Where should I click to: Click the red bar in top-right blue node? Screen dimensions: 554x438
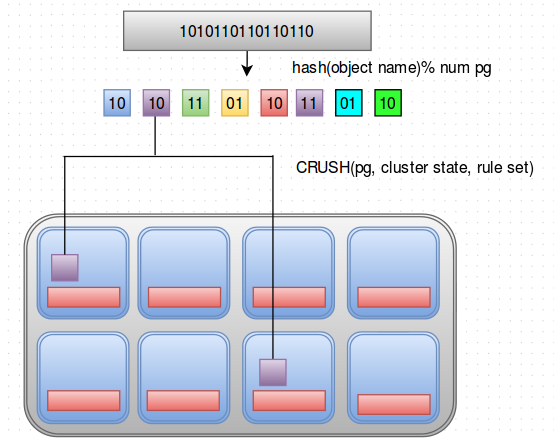[394, 297]
